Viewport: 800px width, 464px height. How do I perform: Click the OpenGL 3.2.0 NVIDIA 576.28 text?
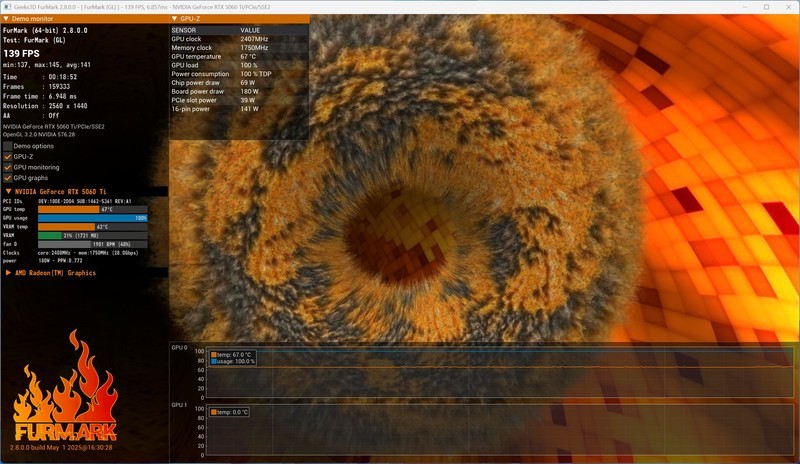click(39, 135)
